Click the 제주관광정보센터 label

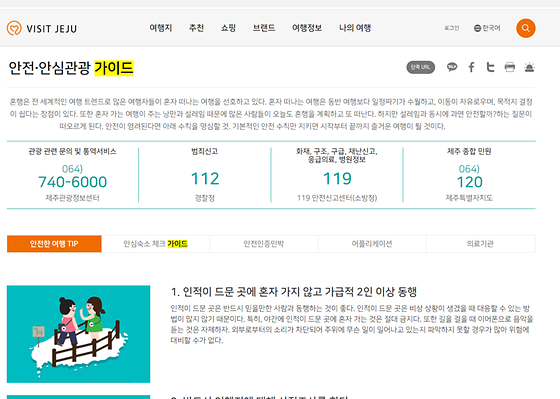click(72, 198)
